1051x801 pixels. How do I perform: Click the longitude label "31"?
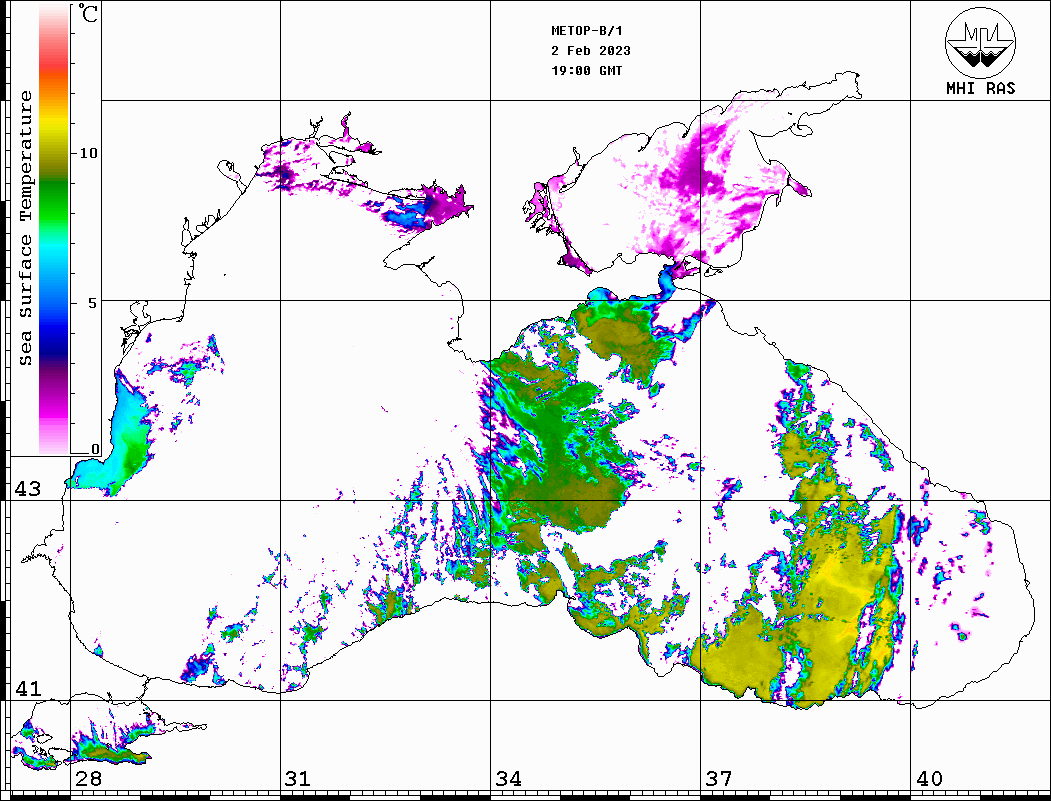coord(298,778)
